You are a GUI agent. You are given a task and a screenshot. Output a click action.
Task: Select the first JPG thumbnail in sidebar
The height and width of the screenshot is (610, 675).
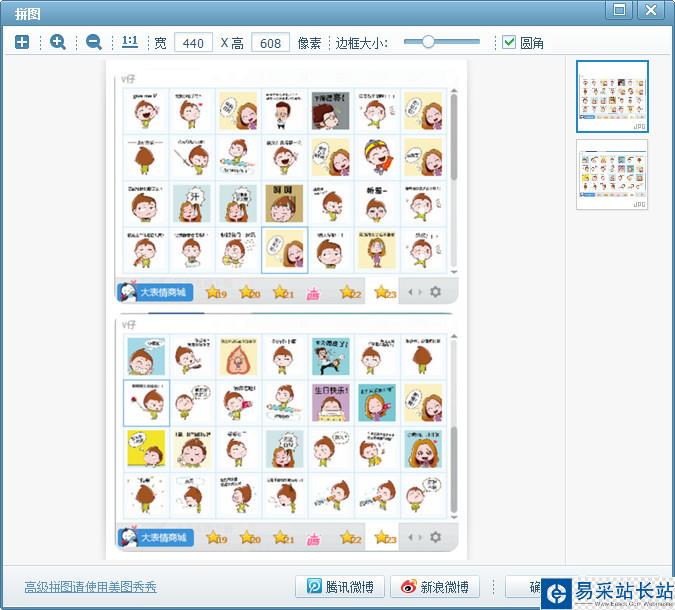(612, 96)
